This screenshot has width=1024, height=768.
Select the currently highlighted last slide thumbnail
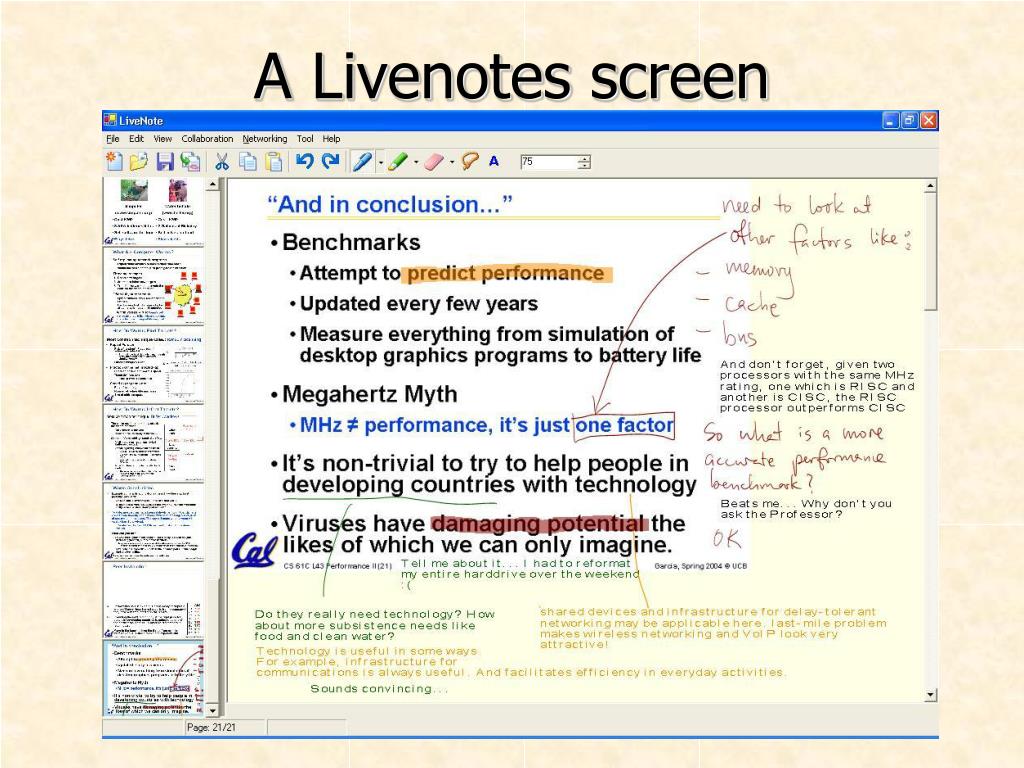153,678
